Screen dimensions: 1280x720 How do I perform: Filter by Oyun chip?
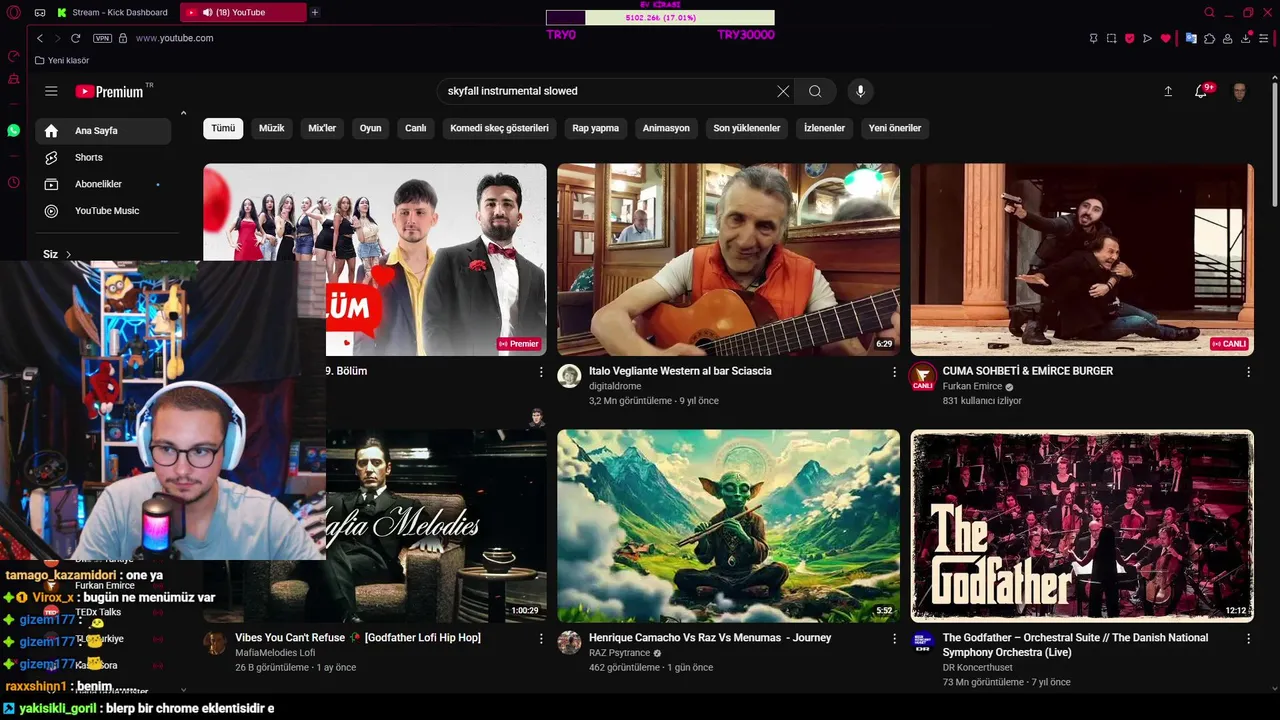point(371,128)
